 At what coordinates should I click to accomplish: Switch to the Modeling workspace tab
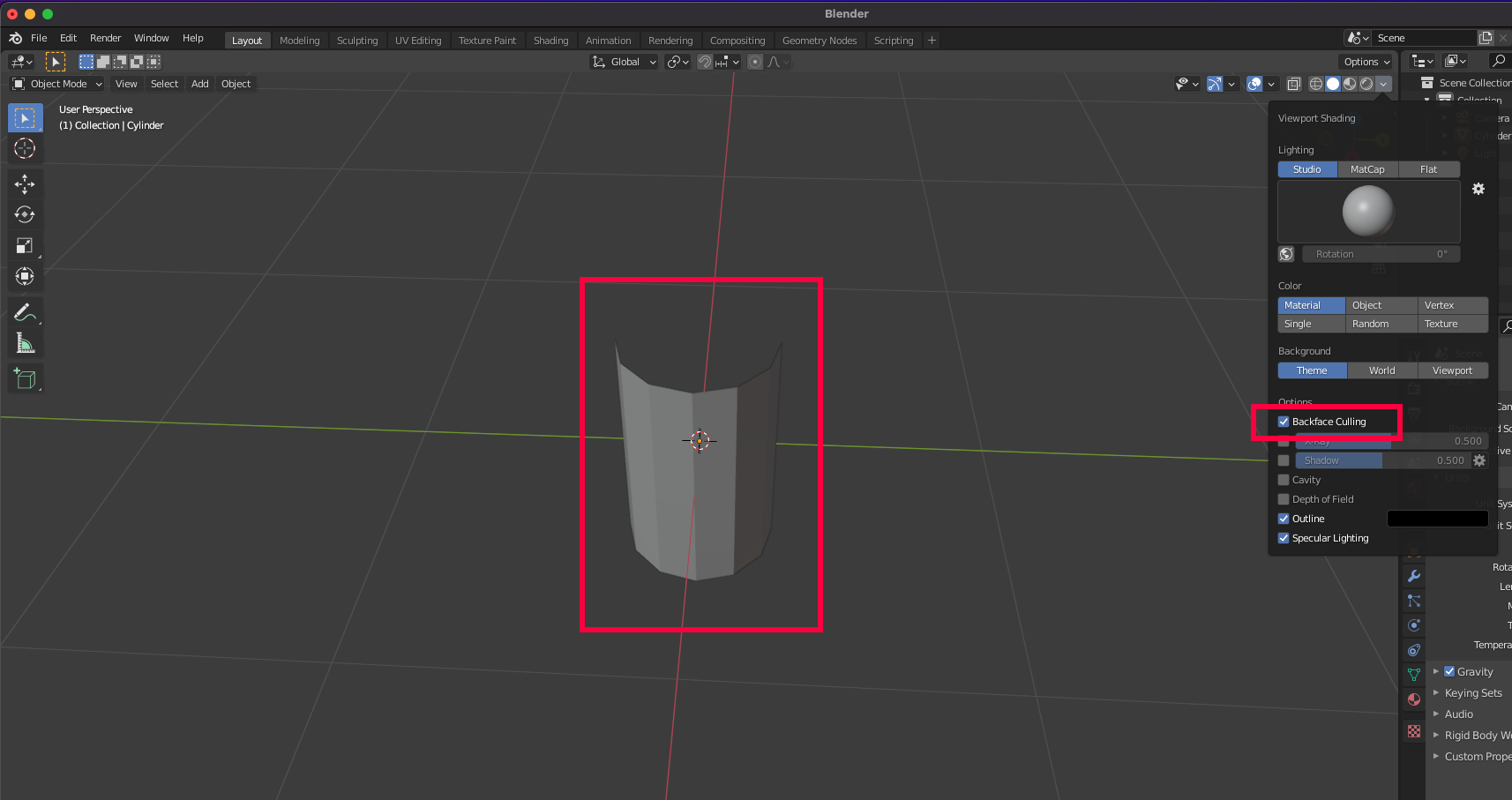pyautogui.click(x=299, y=41)
